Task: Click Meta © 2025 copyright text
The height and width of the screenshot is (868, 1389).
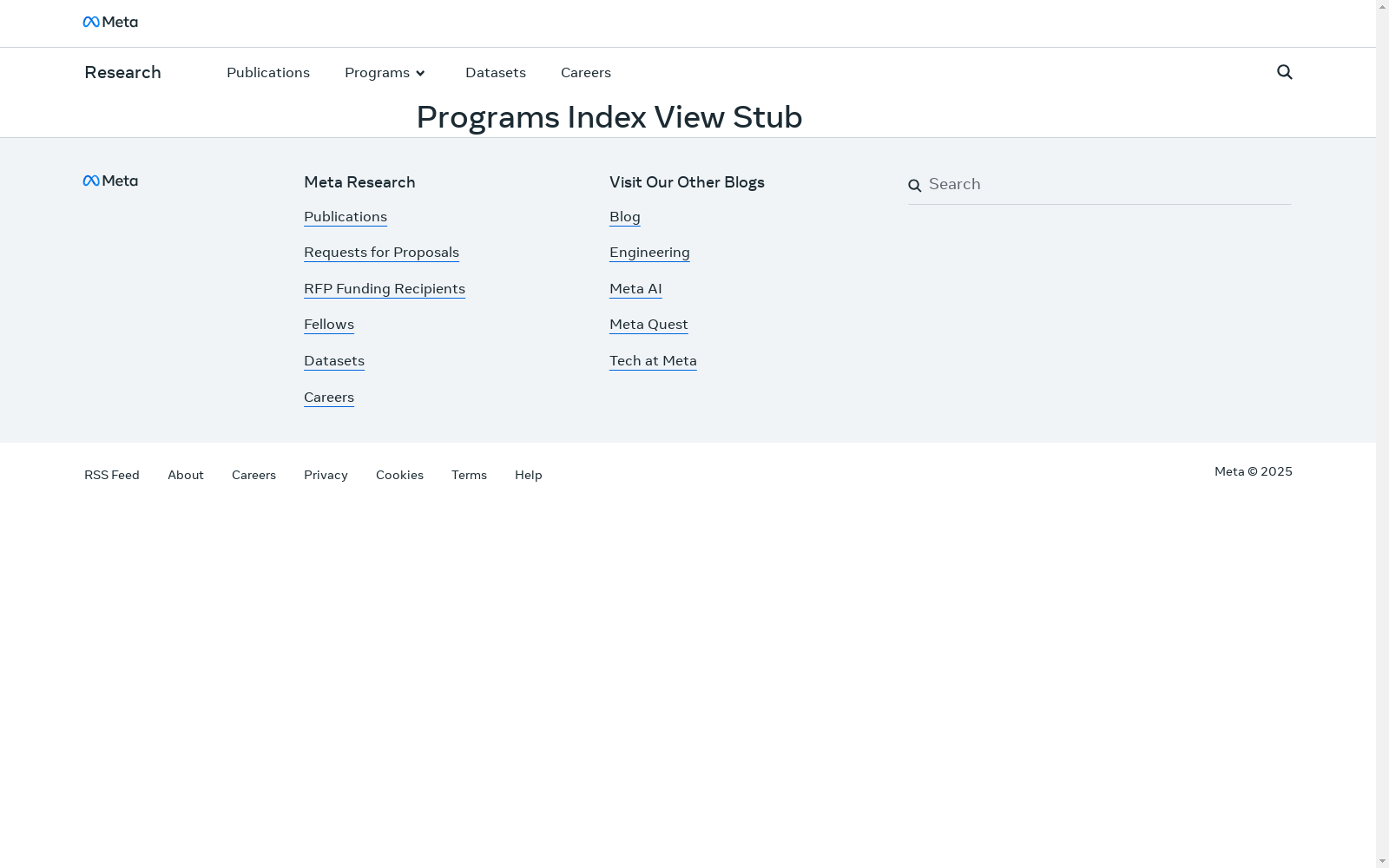Action: tap(1254, 471)
